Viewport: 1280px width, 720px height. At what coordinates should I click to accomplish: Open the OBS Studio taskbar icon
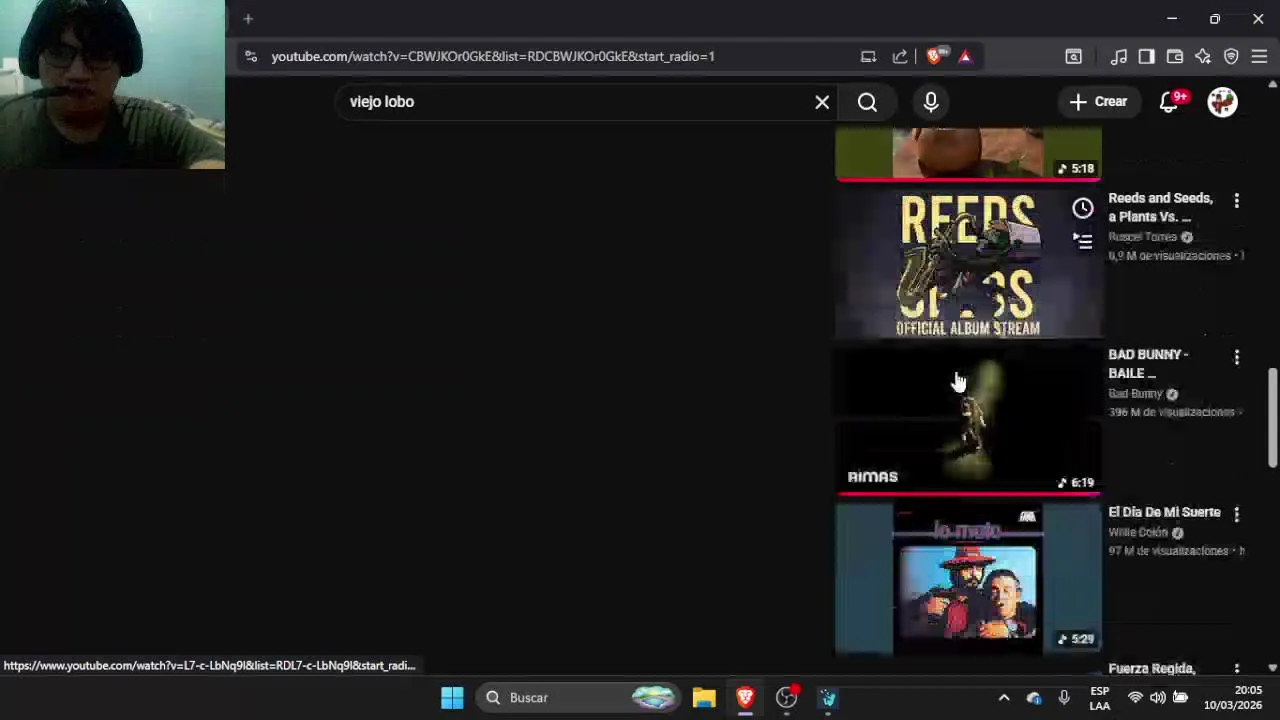click(x=787, y=698)
